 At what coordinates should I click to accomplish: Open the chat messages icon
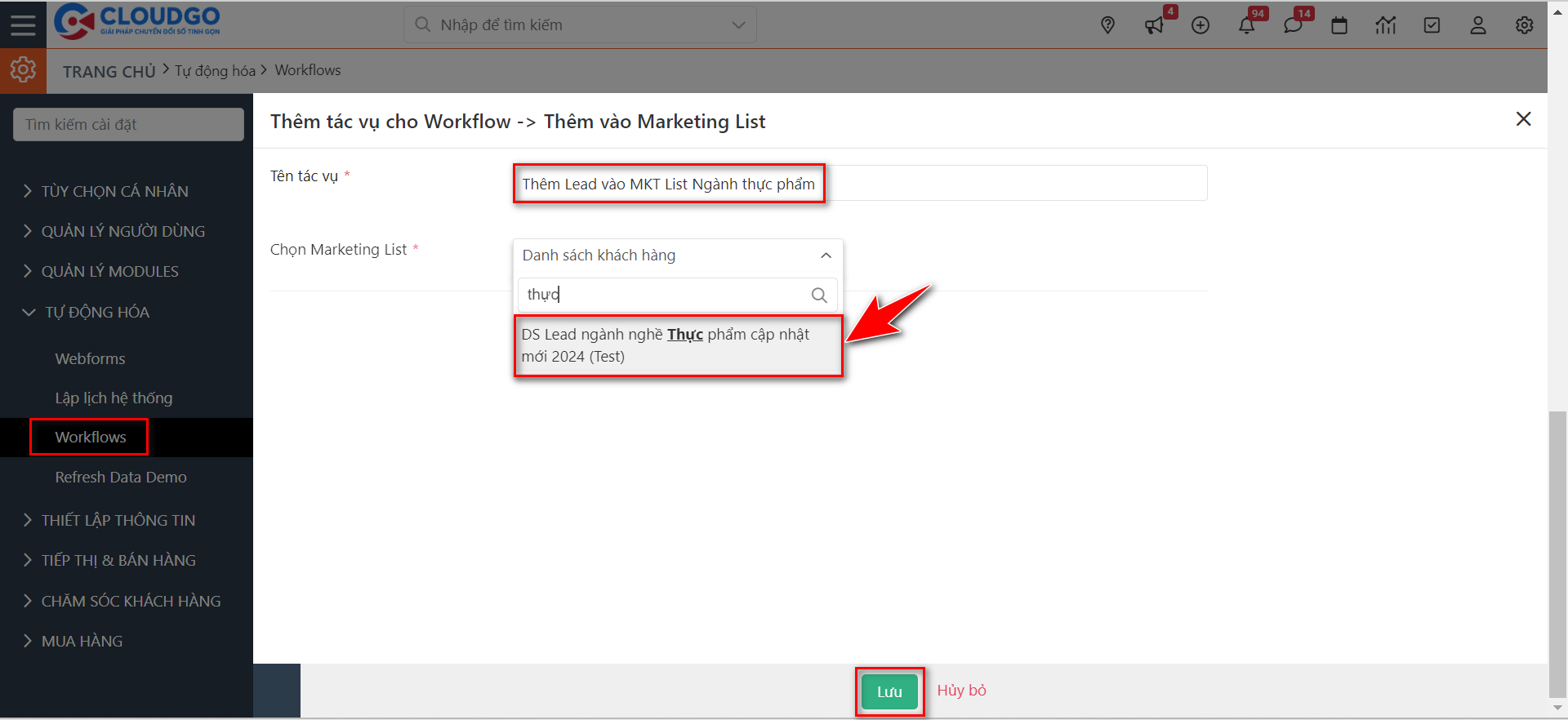pos(1293,25)
